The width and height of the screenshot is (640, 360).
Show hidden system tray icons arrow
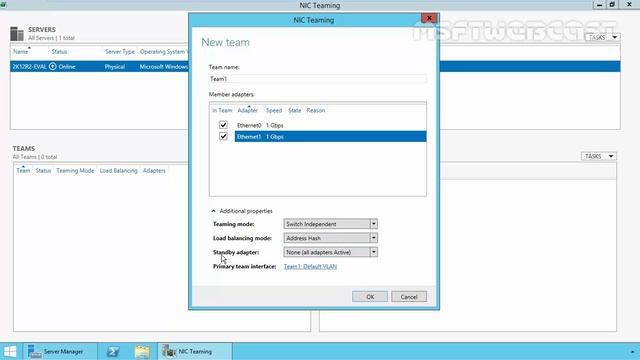pyautogui.click(x=632, y=352)
